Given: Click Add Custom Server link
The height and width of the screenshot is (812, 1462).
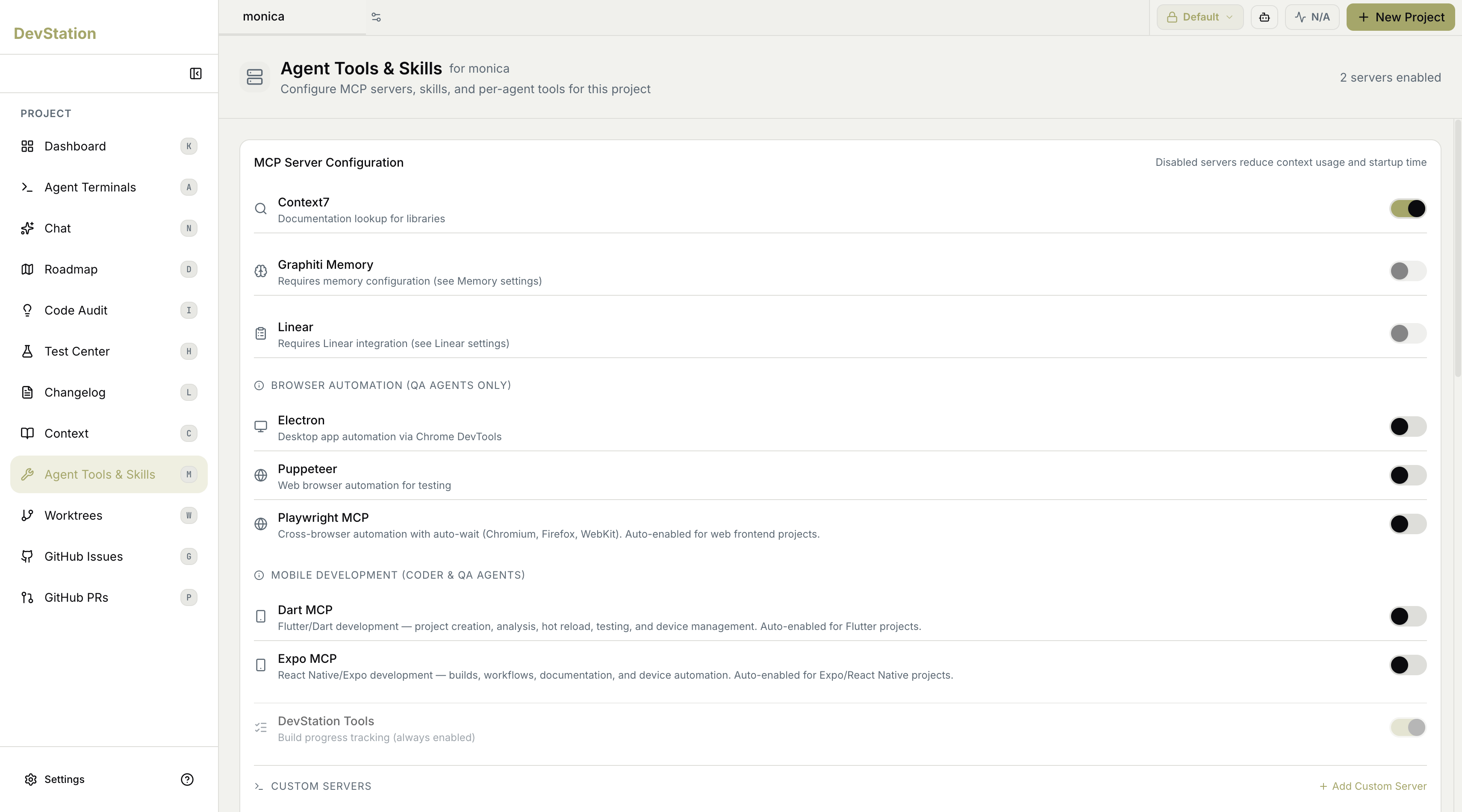Looking at the screenshot, I should [1372, 786].
